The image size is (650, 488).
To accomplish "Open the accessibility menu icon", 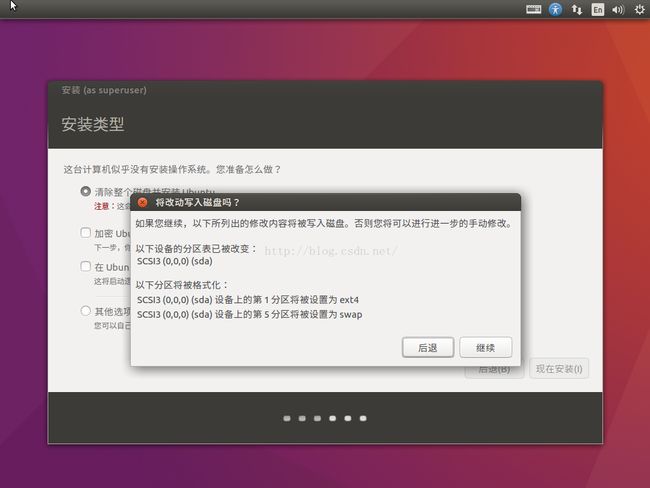I will (555, 9).
